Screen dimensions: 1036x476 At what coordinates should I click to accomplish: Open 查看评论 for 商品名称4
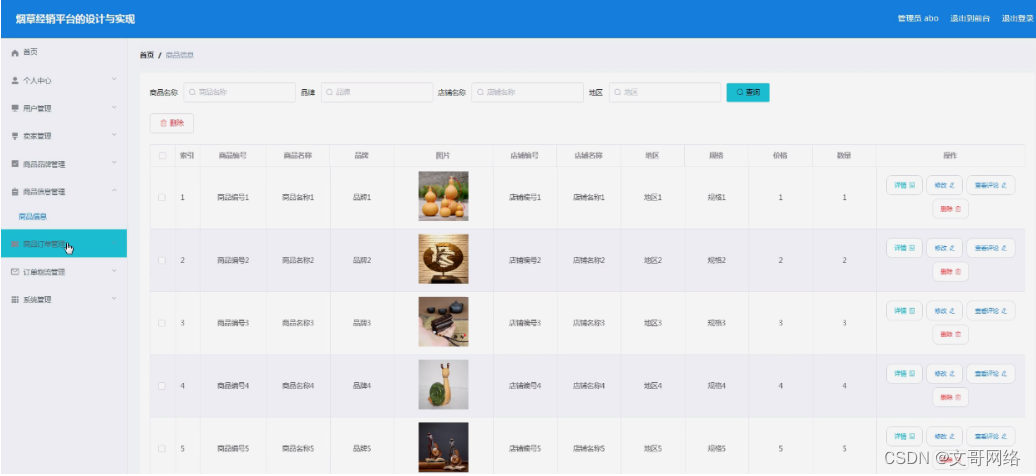(990, 374)
